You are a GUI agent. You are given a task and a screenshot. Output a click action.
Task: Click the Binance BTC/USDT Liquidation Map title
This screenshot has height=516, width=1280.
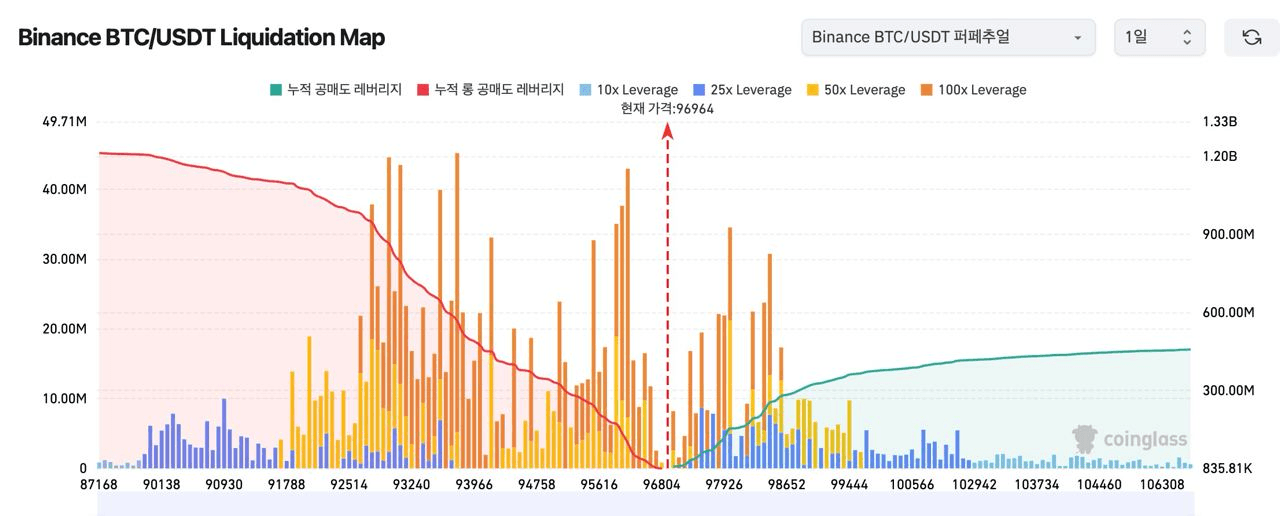pos(201,38)
